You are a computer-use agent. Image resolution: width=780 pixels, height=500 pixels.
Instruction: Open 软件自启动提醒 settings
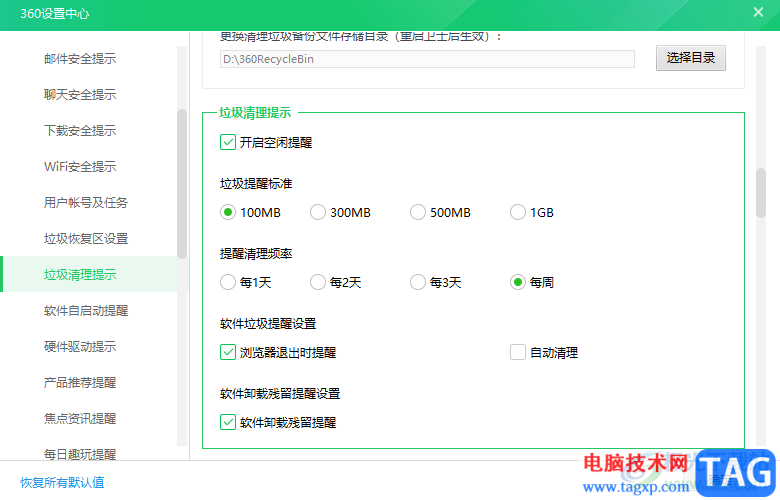click(x=86, y=310)
